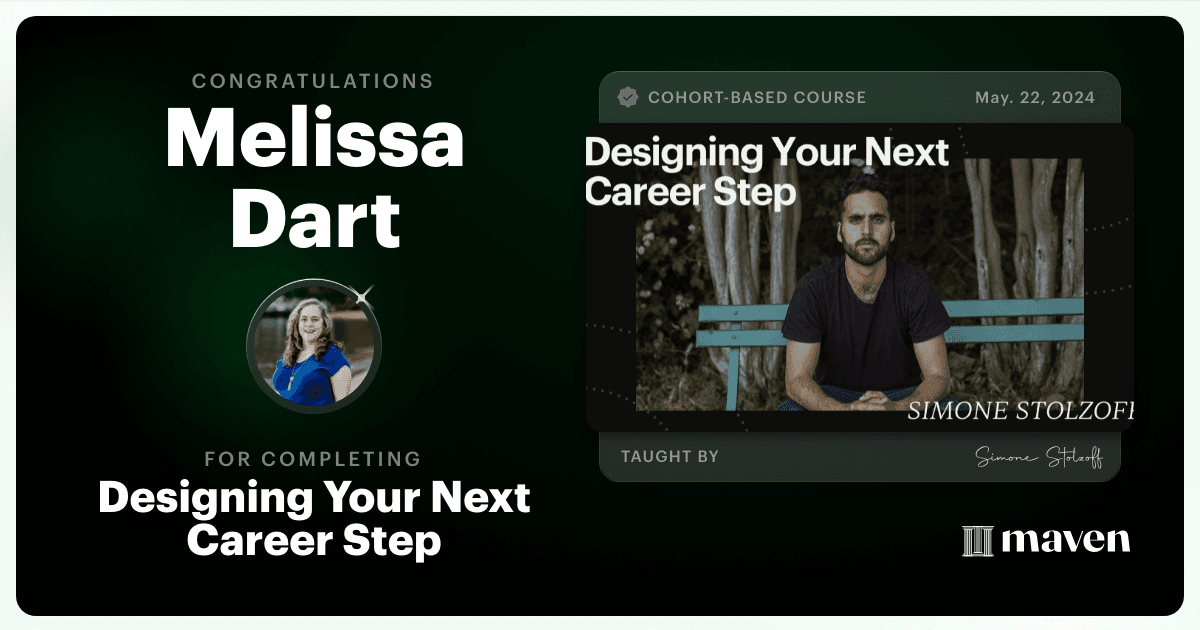Click the instructor's face in course photo
The image size is (1200, 630).
pos(864,218)
